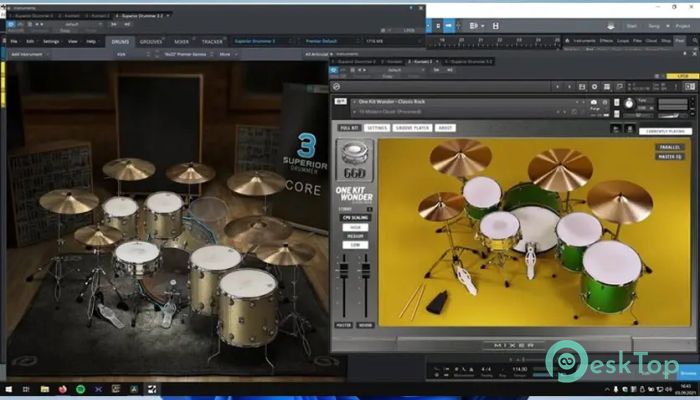Click the GGD snare logo
The image size is (700, 400).
[355, 160]
